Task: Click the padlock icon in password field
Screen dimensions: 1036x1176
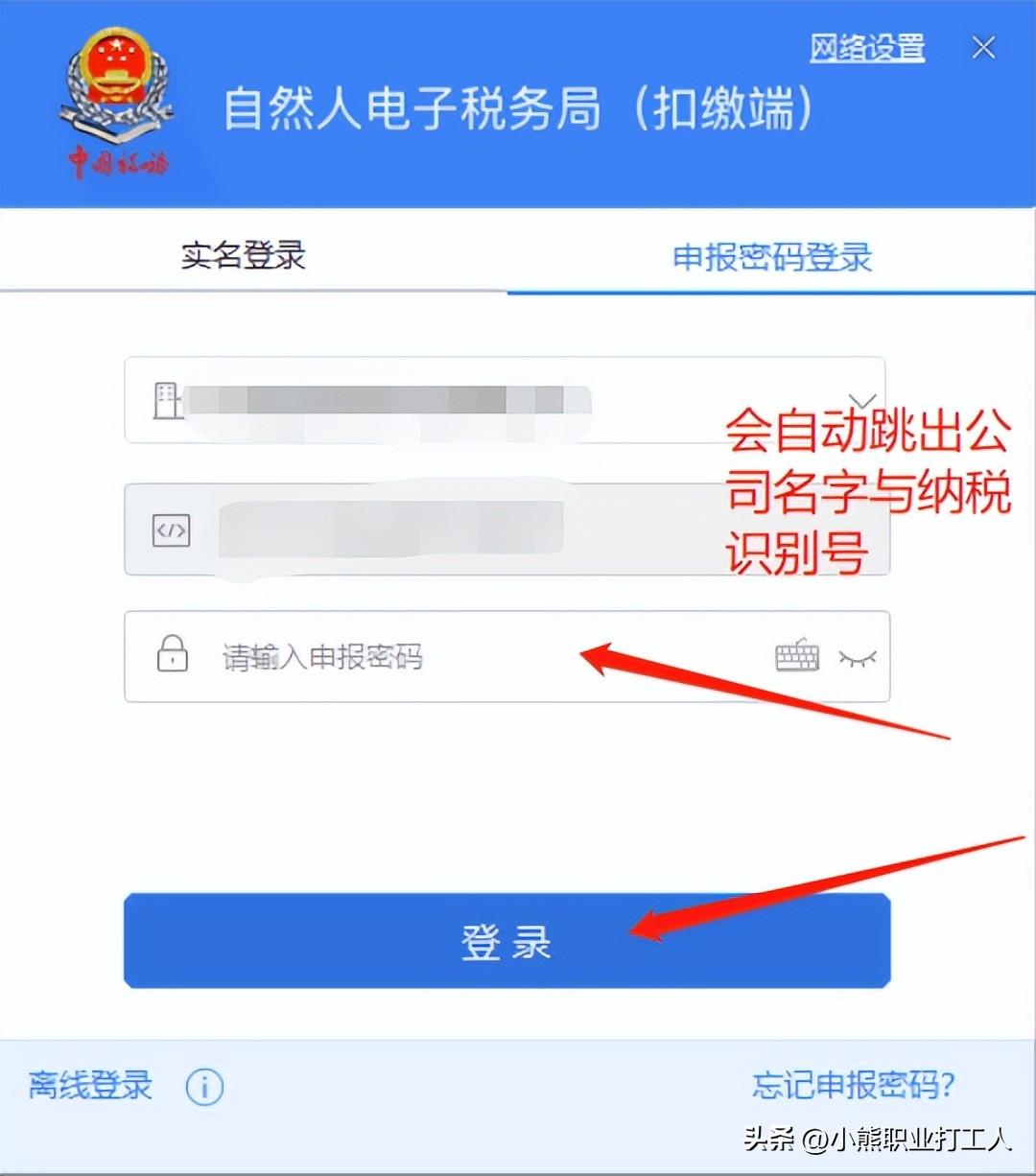Action: coord(172,653)
